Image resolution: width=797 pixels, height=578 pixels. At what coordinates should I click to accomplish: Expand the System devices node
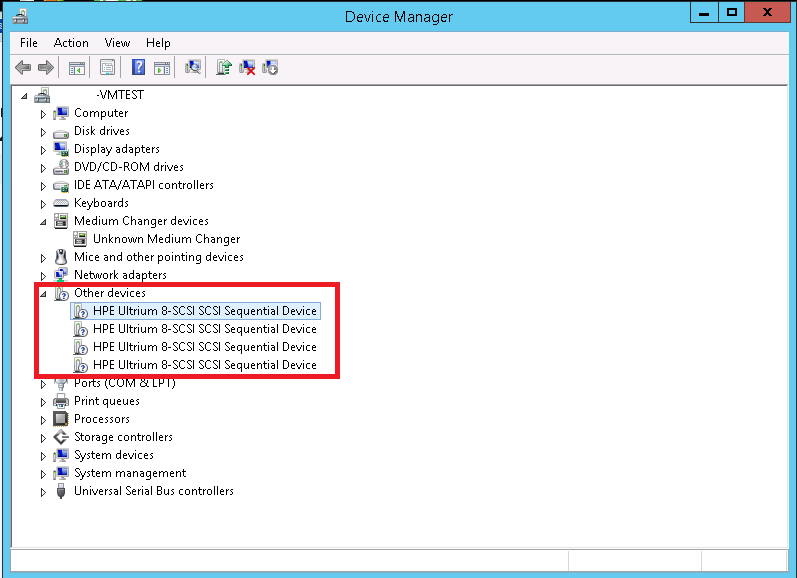coord(43,456)
